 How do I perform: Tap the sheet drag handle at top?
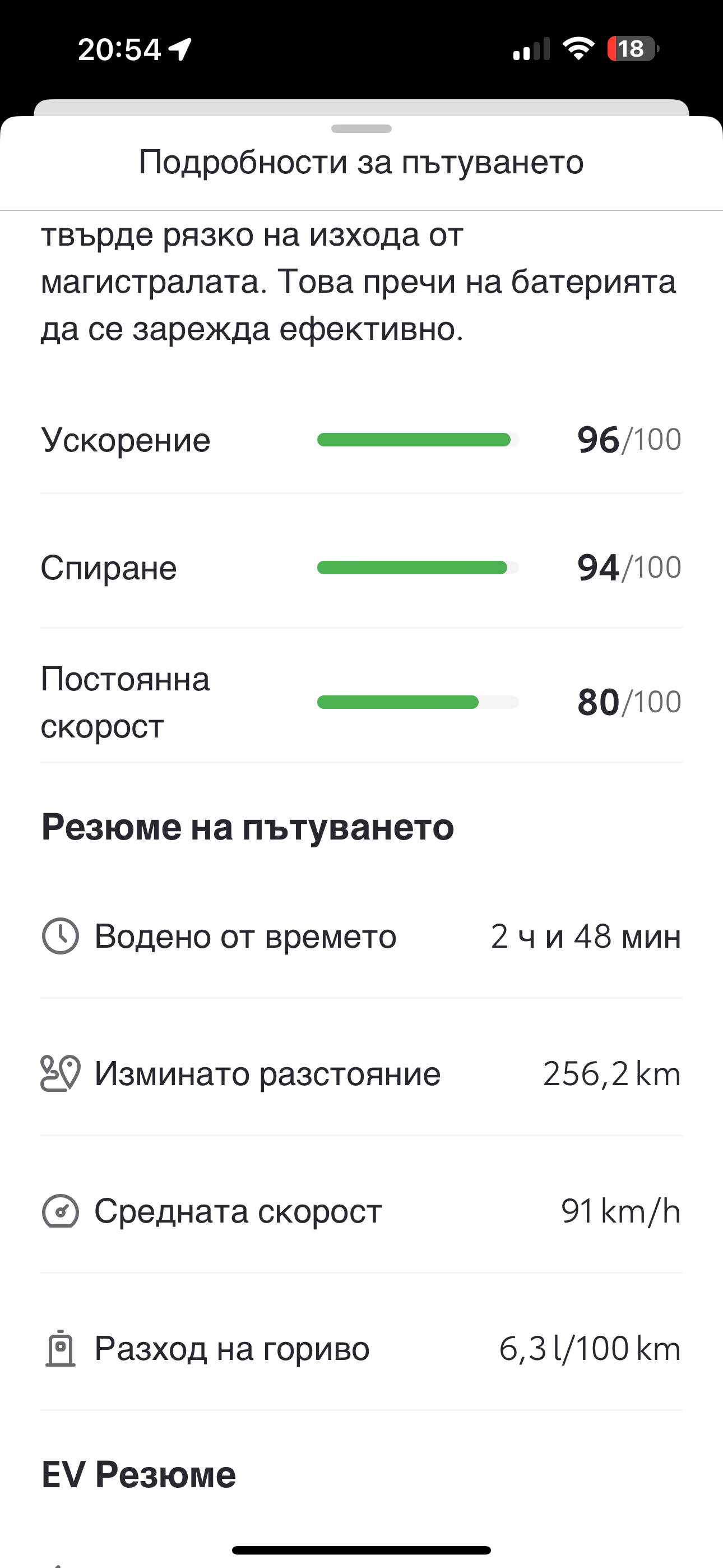click(361, 128)
